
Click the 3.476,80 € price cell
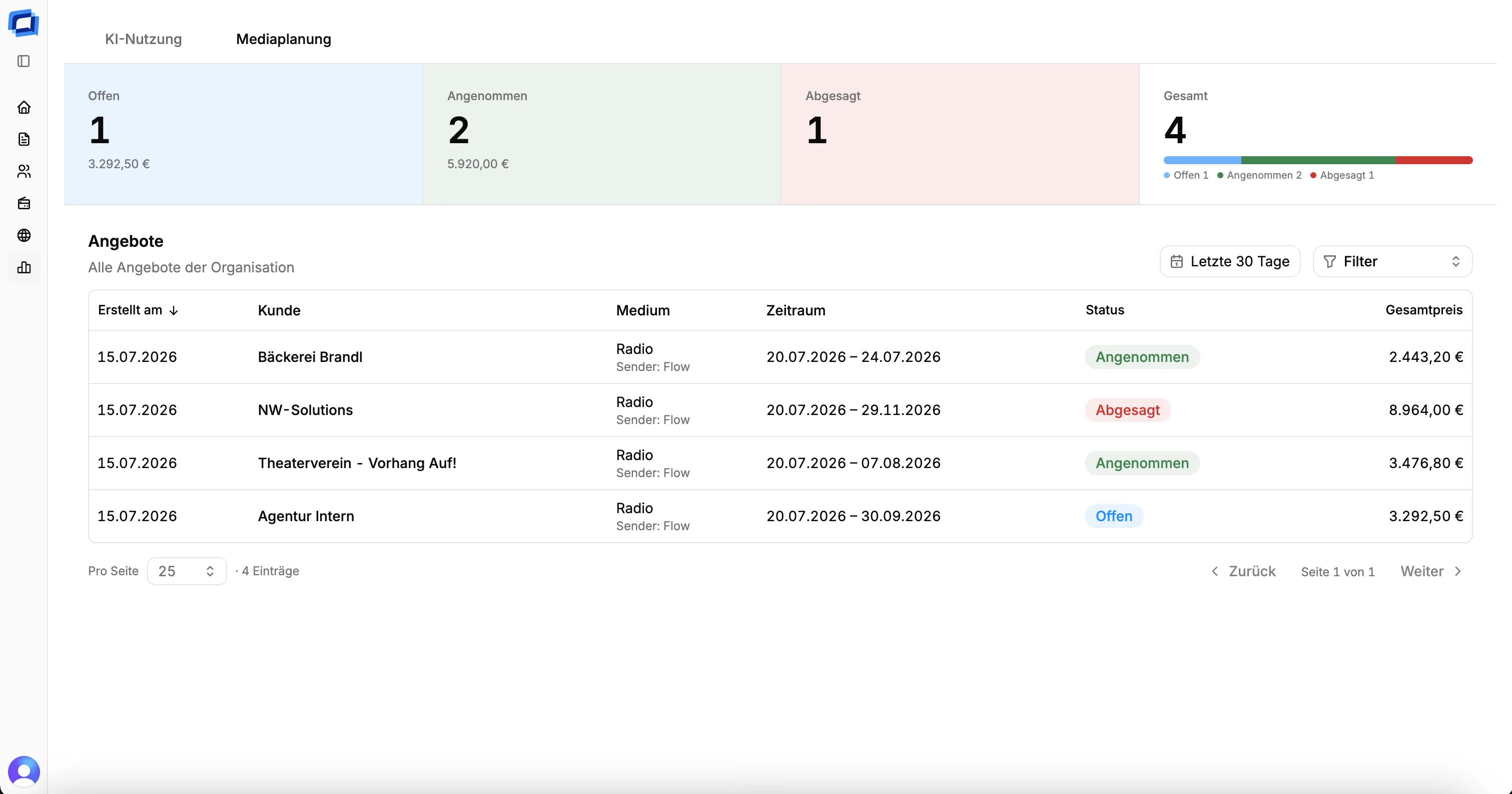tap(1426, 463)
